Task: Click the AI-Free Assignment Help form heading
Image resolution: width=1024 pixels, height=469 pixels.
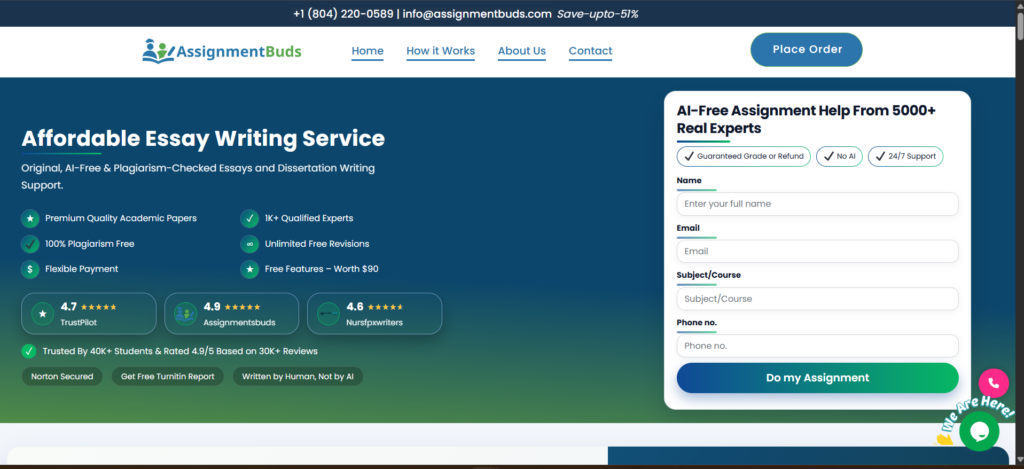Action: [806, 120]
